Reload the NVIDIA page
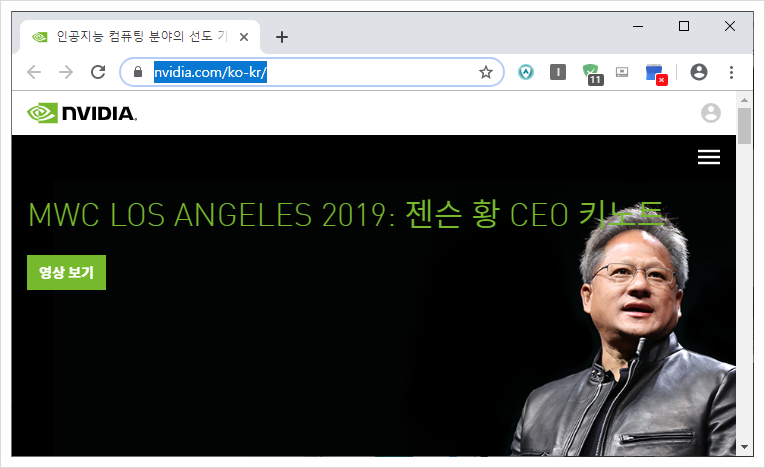 click(x=98, y=72)
